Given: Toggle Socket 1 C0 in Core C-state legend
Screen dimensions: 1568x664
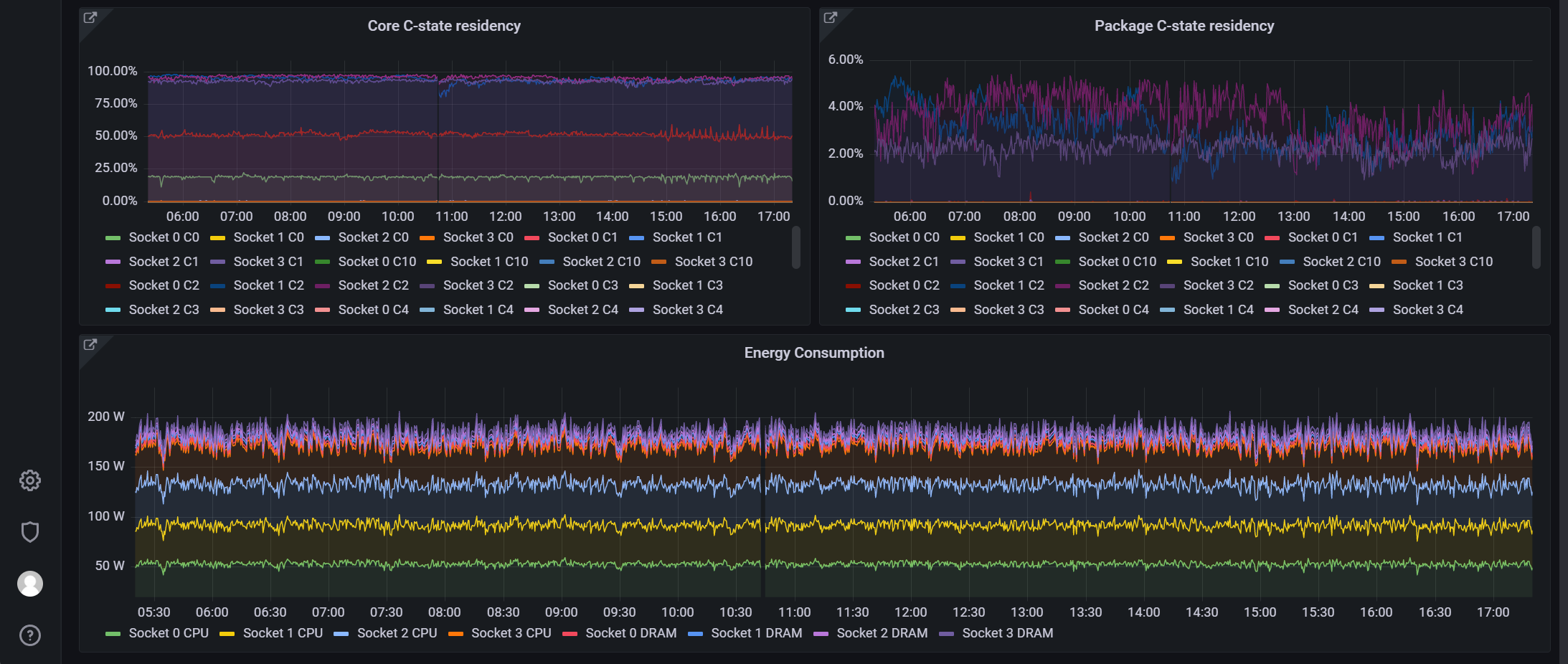Looking at the screenshot, I should click(x=268, y=237).
